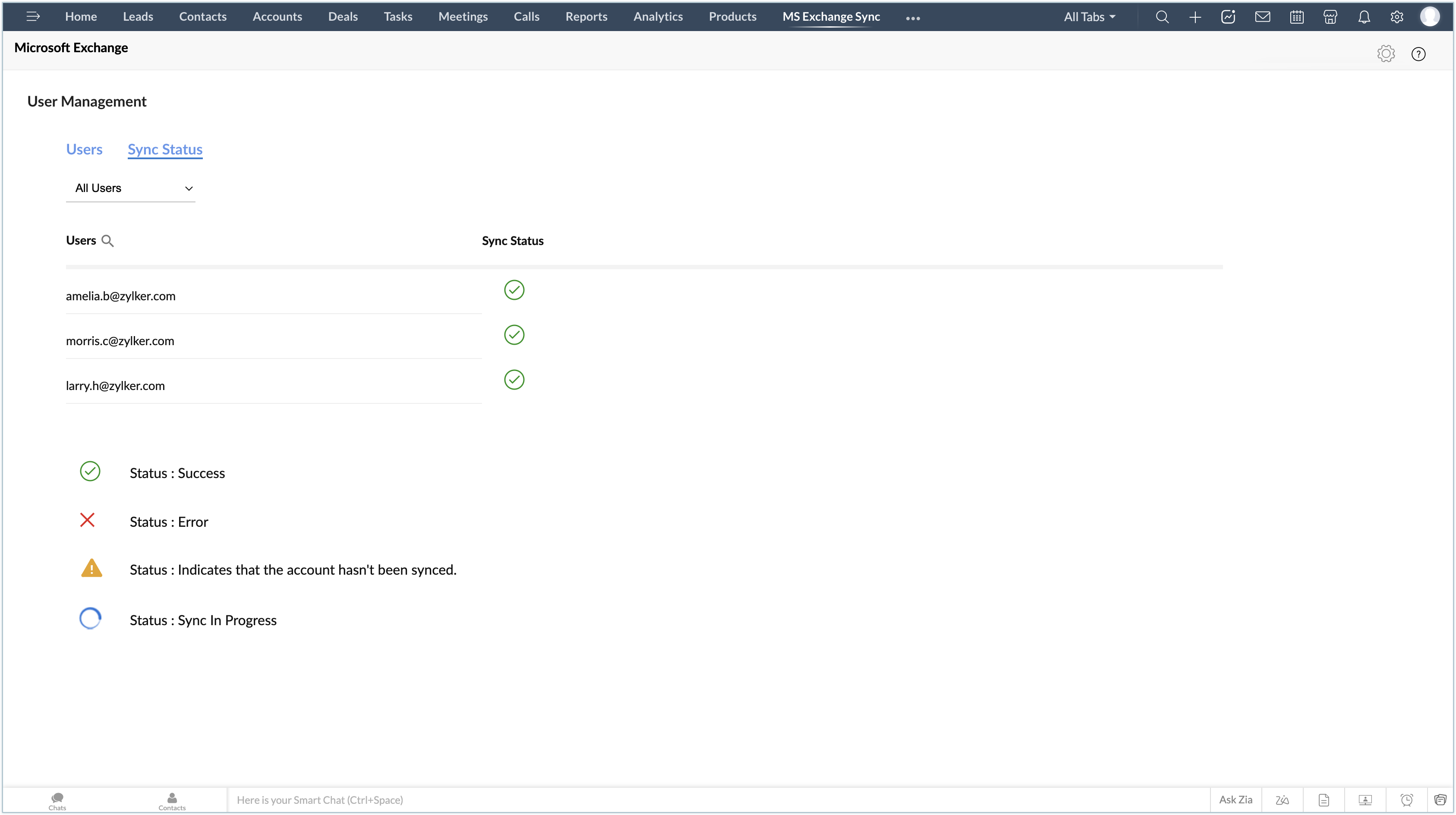
Task: Expand the All Users dropdown
Action: tap(131, 188)
